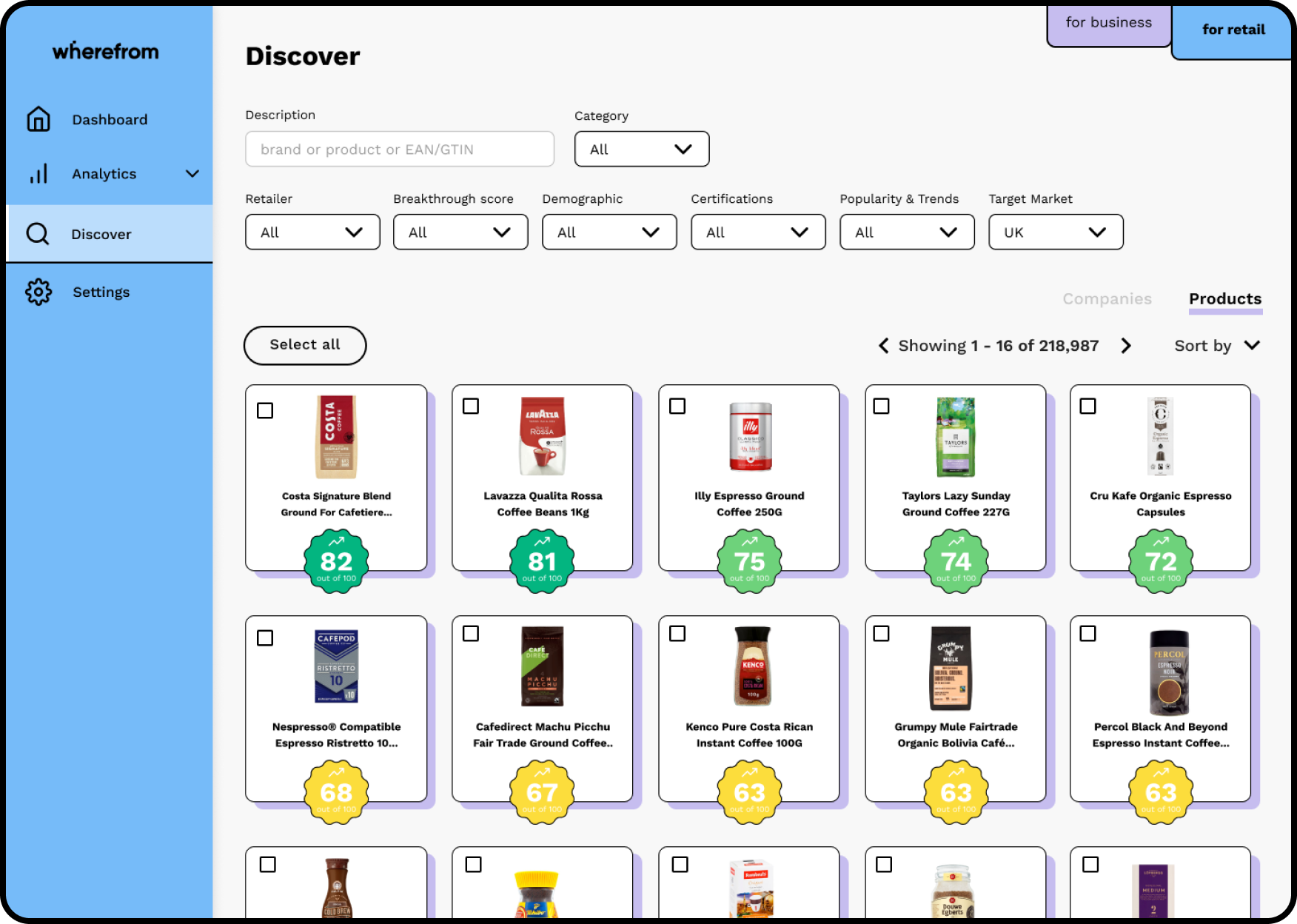The width and height of the screenshot is (1297, 924).
Task: Open Cafedirect Machu Picchu Fair Trade title
Action: pos(543,735)
